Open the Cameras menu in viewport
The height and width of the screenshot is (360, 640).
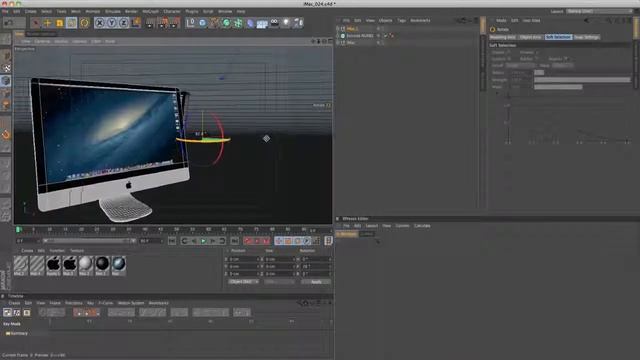(x=42, y=41)
